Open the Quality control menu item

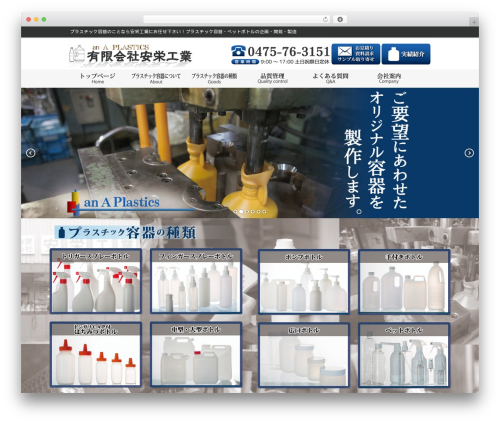(272, 78)
